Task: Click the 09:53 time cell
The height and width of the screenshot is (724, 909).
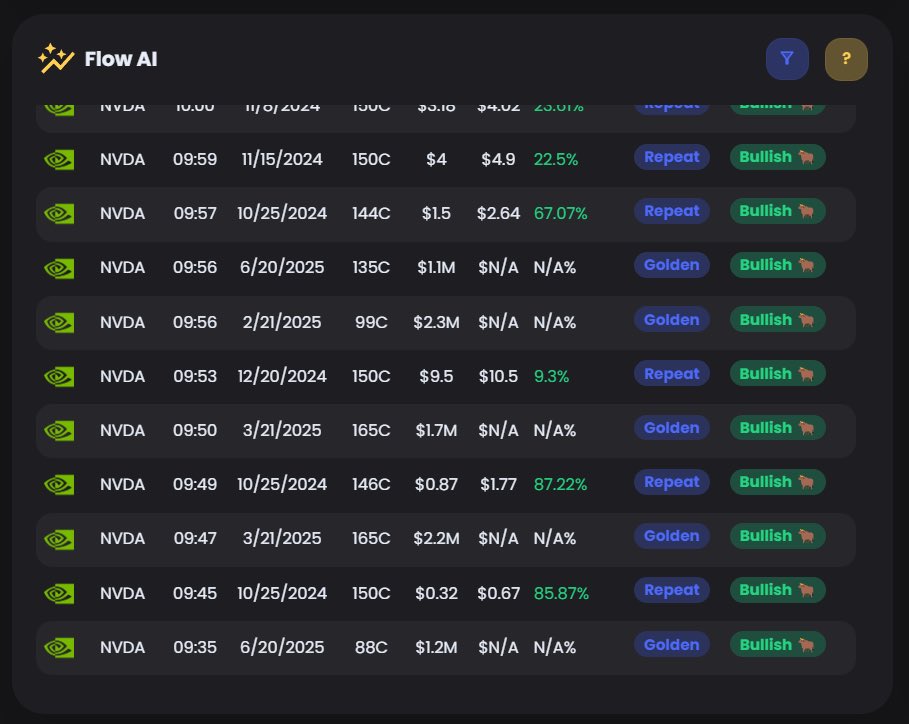Action: (x=195, y=376)
